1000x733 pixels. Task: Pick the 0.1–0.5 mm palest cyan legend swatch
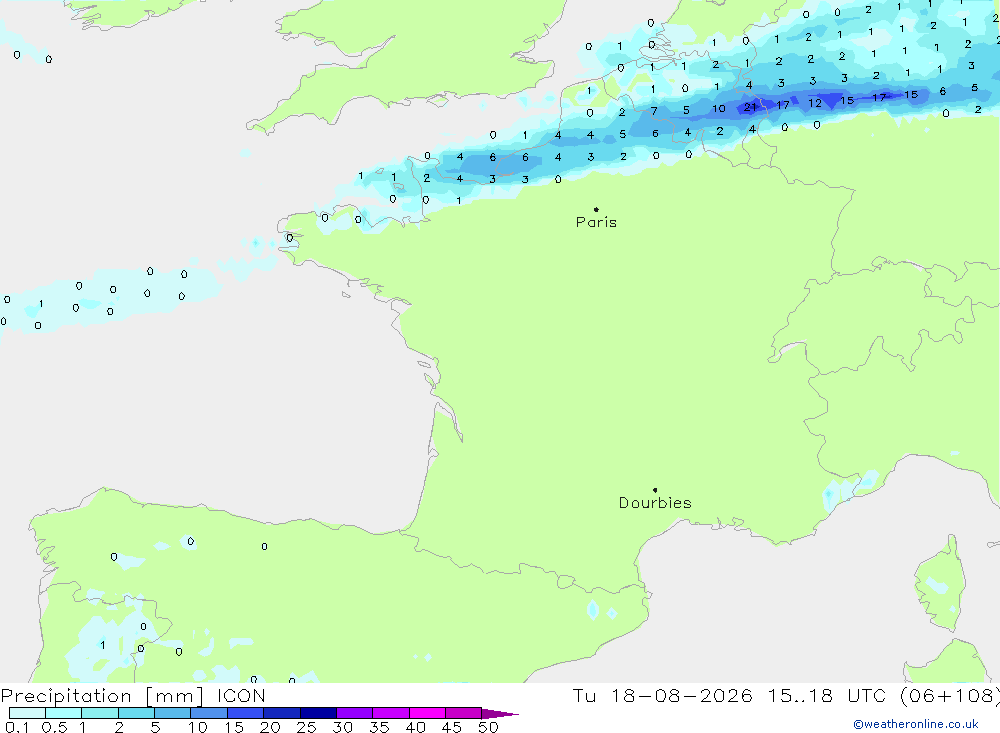pos(27,713)
